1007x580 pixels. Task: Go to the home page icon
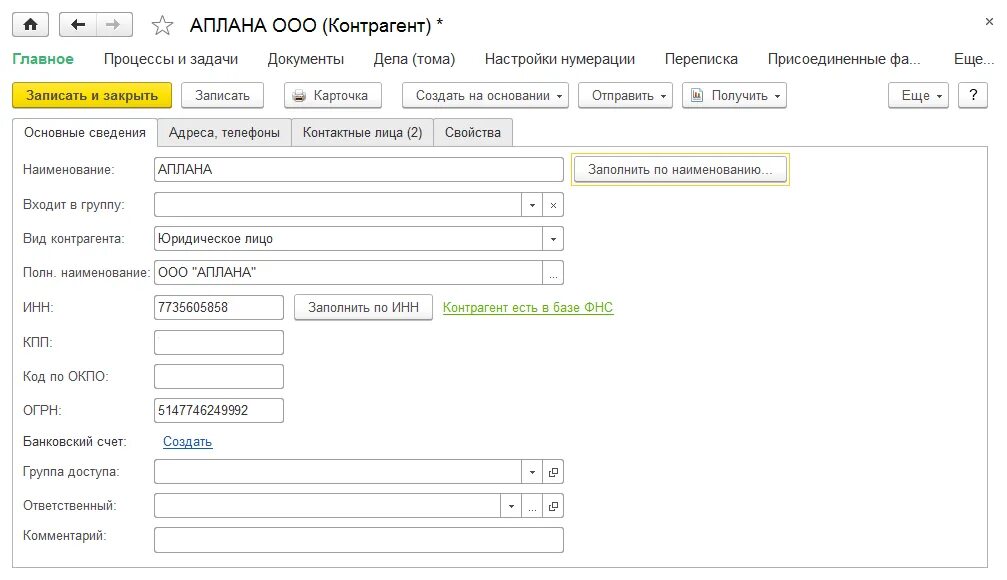click(x=30, y=25)
